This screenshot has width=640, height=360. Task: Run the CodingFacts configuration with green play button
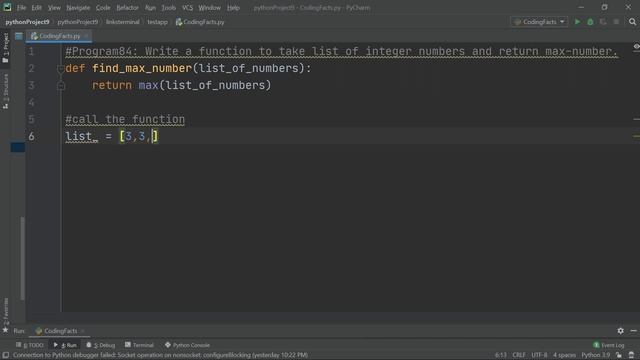point(577,22)
